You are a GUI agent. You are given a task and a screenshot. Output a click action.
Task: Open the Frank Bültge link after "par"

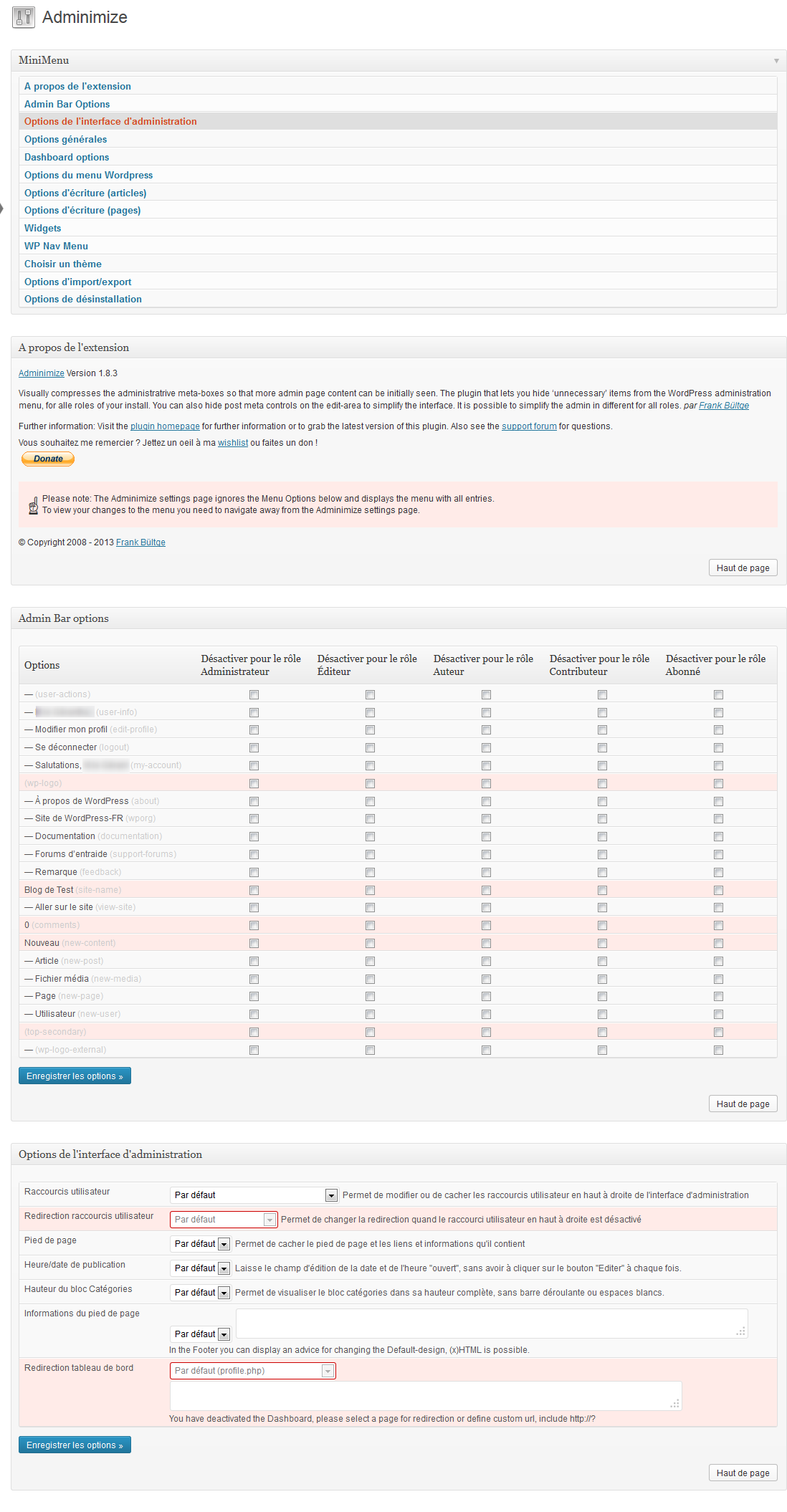(x=724, y=406)
